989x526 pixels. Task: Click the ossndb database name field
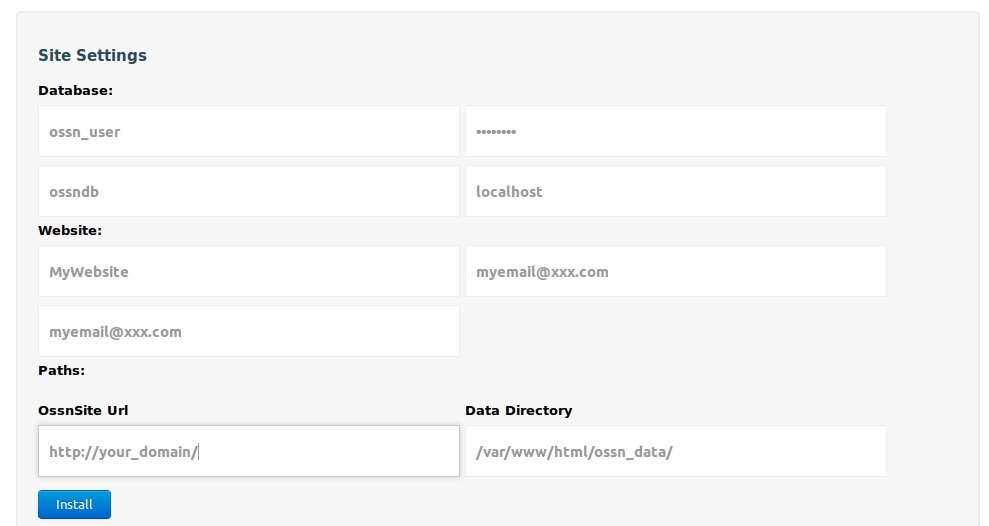[x=249, y=191]
